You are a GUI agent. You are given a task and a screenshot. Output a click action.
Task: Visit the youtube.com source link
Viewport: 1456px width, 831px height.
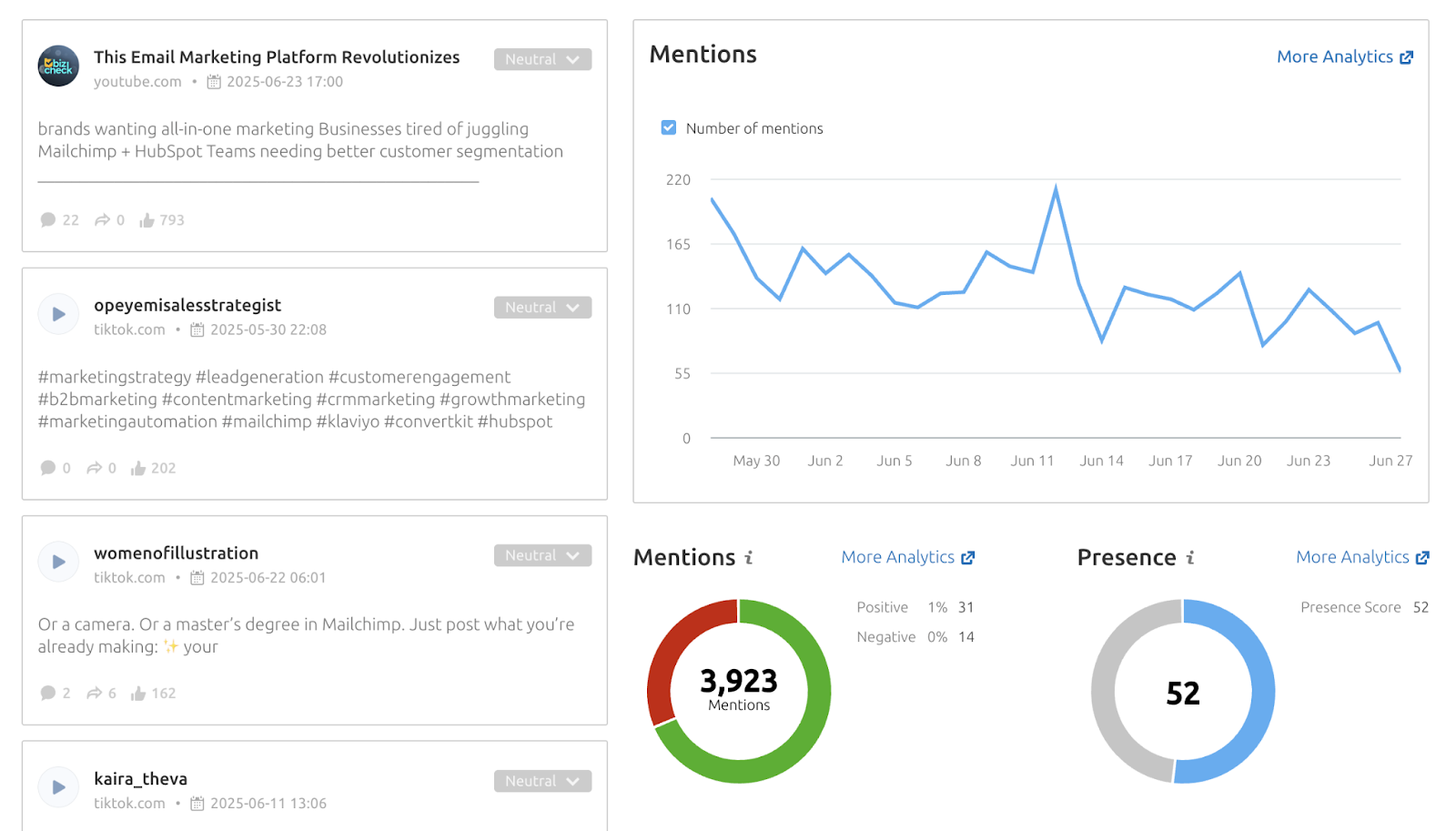point(136,81)
